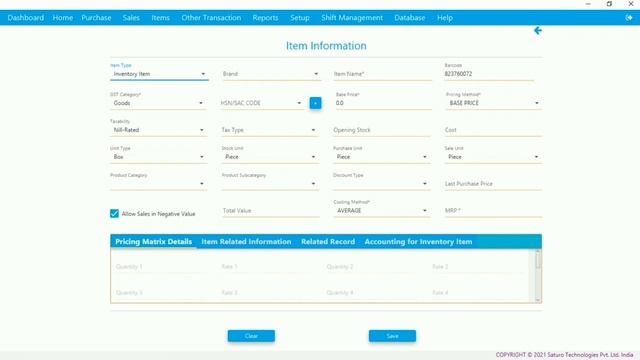Open the Help menu
Viewport: 640px width, 360px height.
[x=444, y=18]
